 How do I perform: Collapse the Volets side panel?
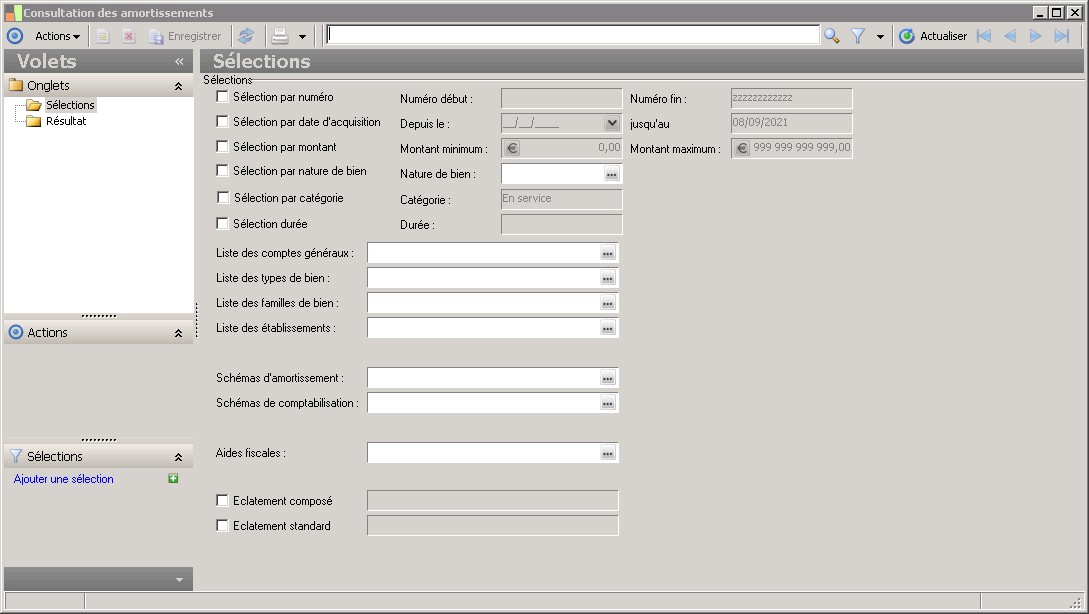tap(179, 61)
